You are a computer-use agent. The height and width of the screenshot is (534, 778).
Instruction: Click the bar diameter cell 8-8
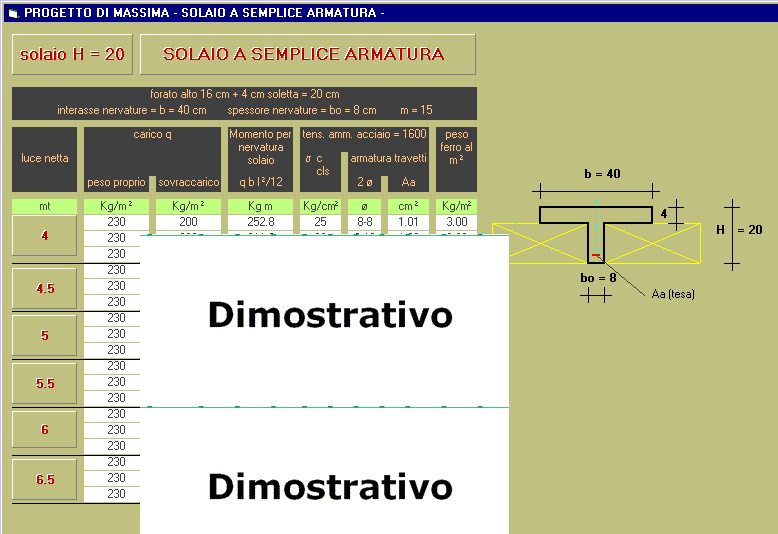click(364, 222)
